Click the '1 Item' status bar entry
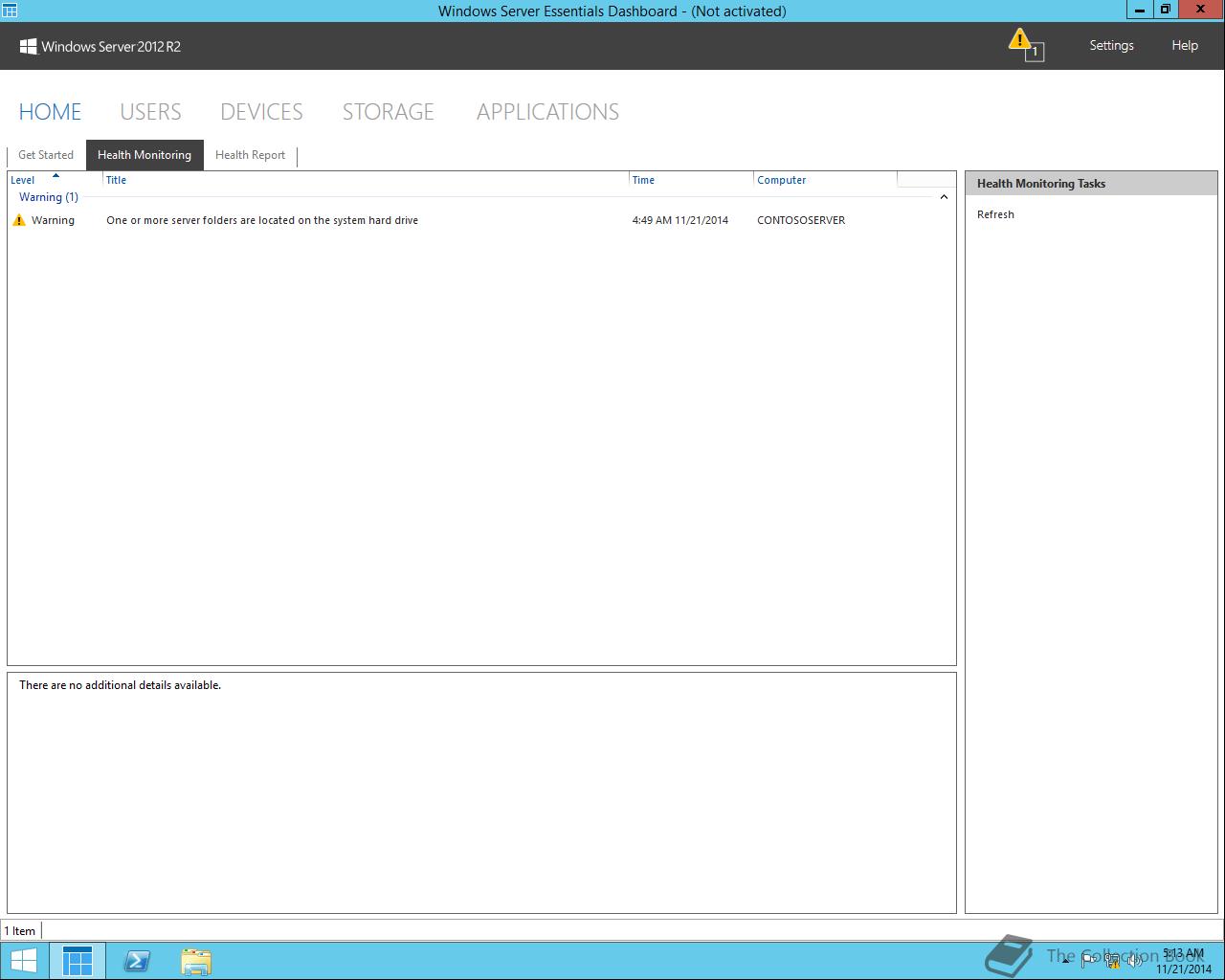 point(20,931)
